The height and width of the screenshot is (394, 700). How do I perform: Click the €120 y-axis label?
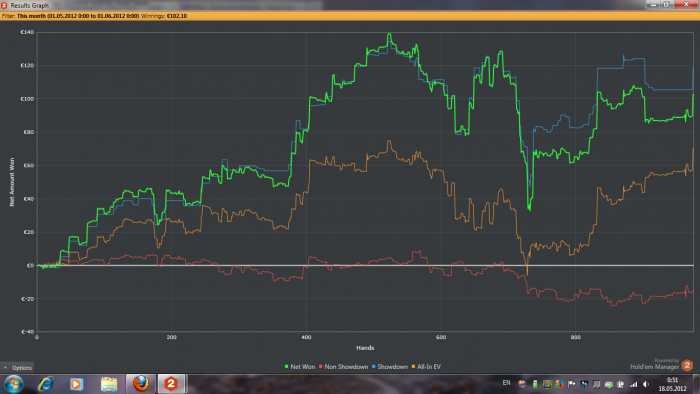[x=27, y=66]
